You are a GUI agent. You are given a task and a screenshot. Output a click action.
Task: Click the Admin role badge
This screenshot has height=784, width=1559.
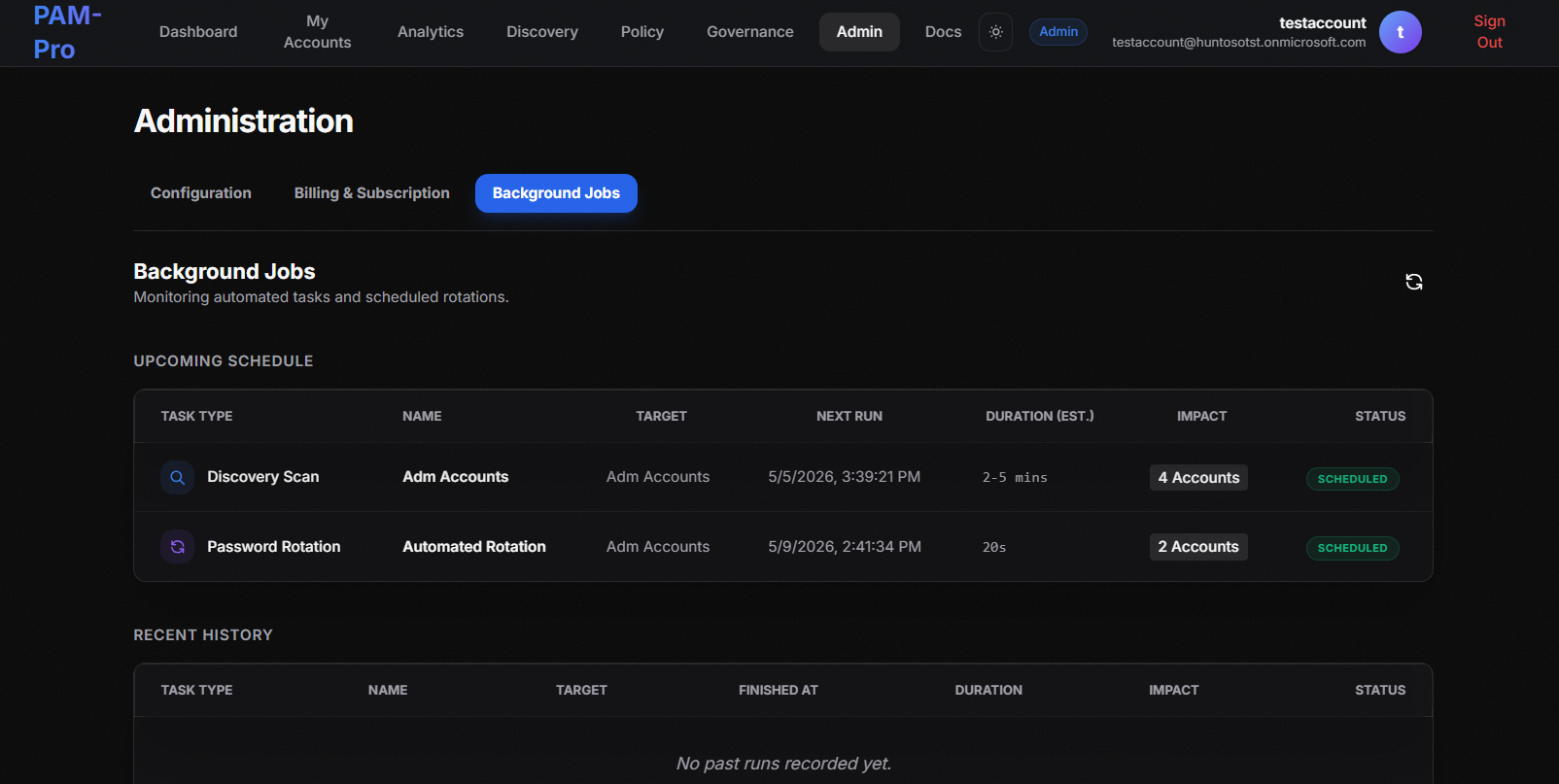pyautogui.click(x=1058, y=32)
